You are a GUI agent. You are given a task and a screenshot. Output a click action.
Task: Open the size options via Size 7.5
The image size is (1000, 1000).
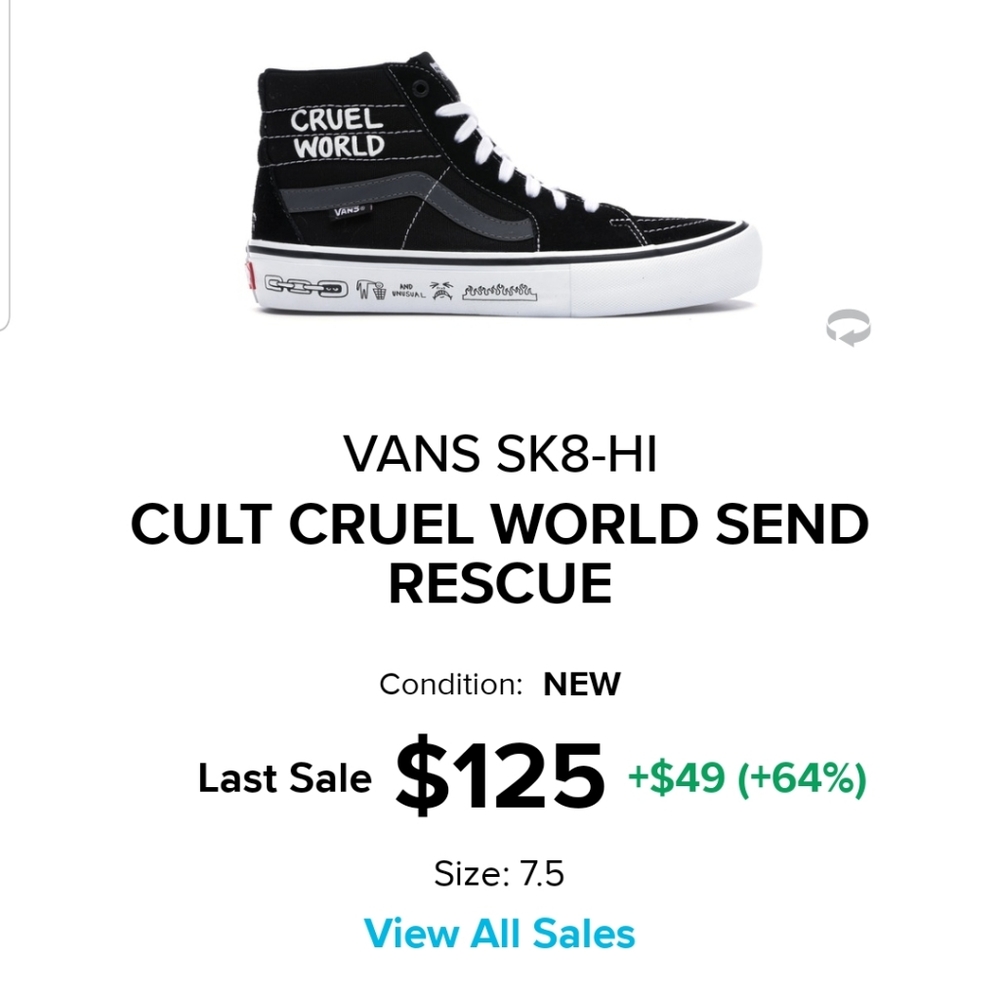coord(500,872)
